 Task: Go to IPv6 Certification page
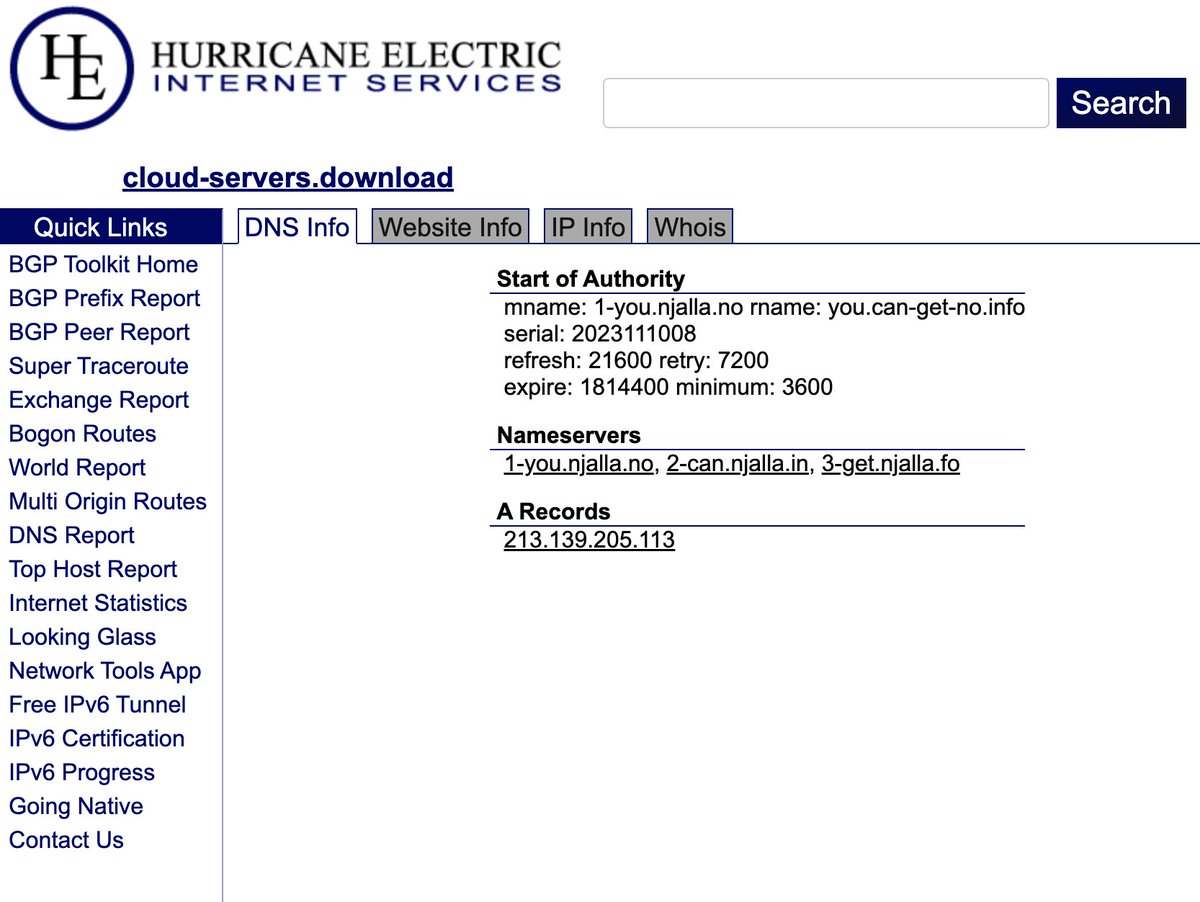click(x=96, y=740)
